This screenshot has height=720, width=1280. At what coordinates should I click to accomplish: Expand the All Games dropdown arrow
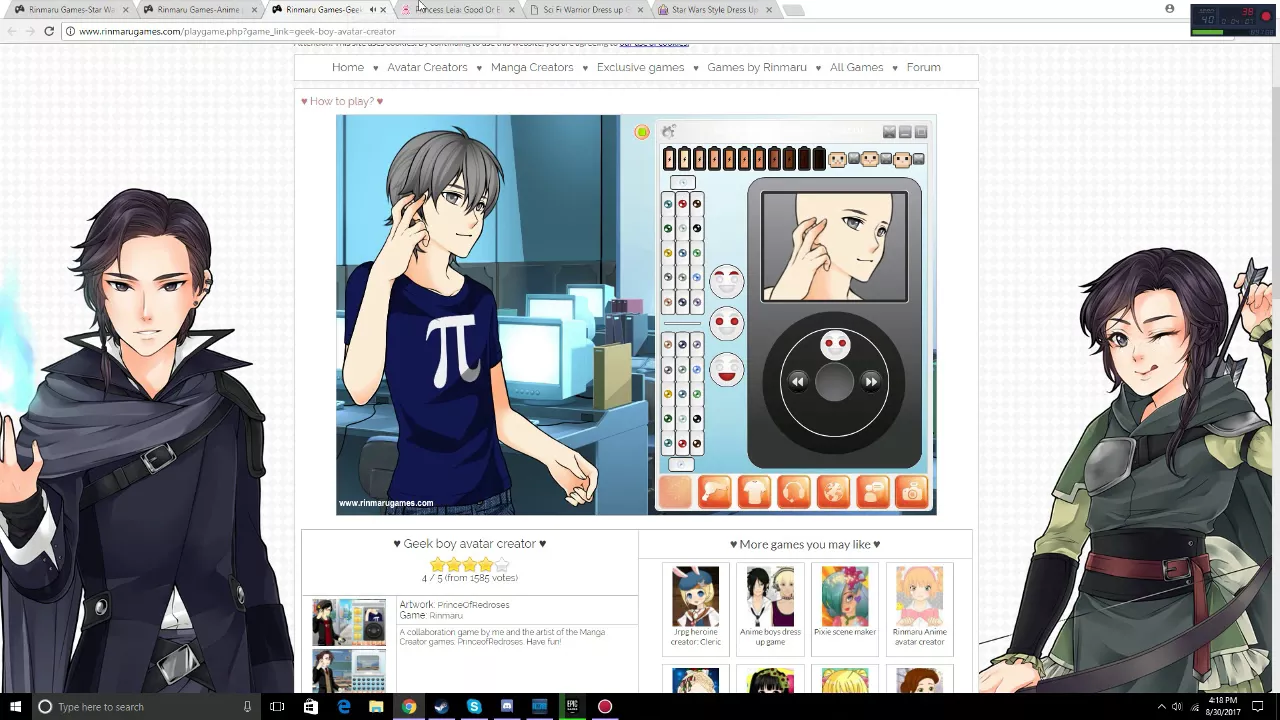click(x=895, y=68)
